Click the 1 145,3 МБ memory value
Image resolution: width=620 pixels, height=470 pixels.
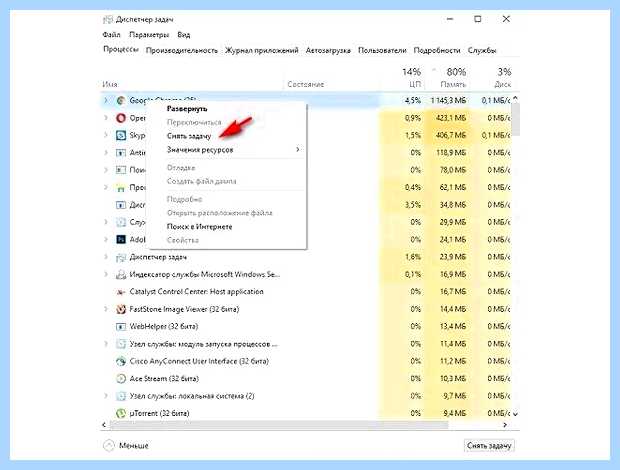[448, 101]
